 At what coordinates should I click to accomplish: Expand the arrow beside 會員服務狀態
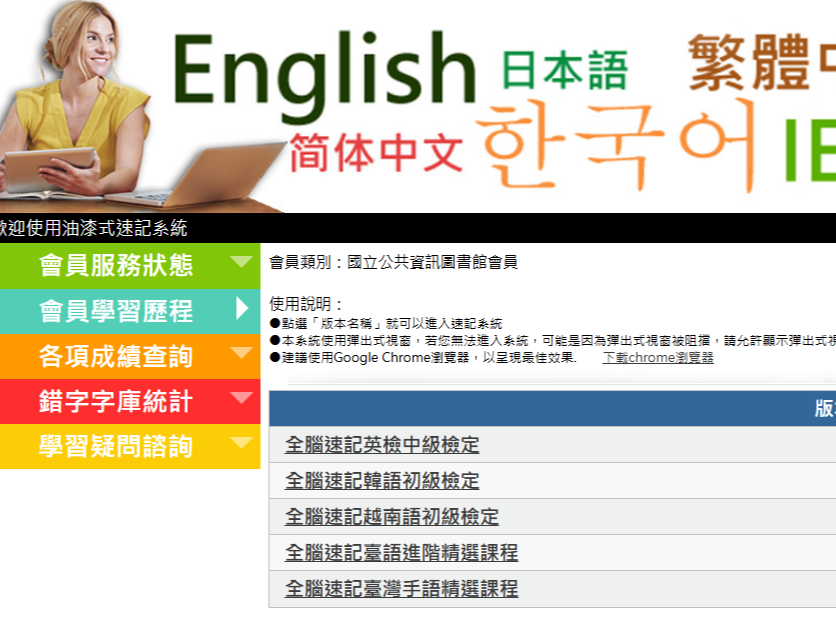click(242, 261)
